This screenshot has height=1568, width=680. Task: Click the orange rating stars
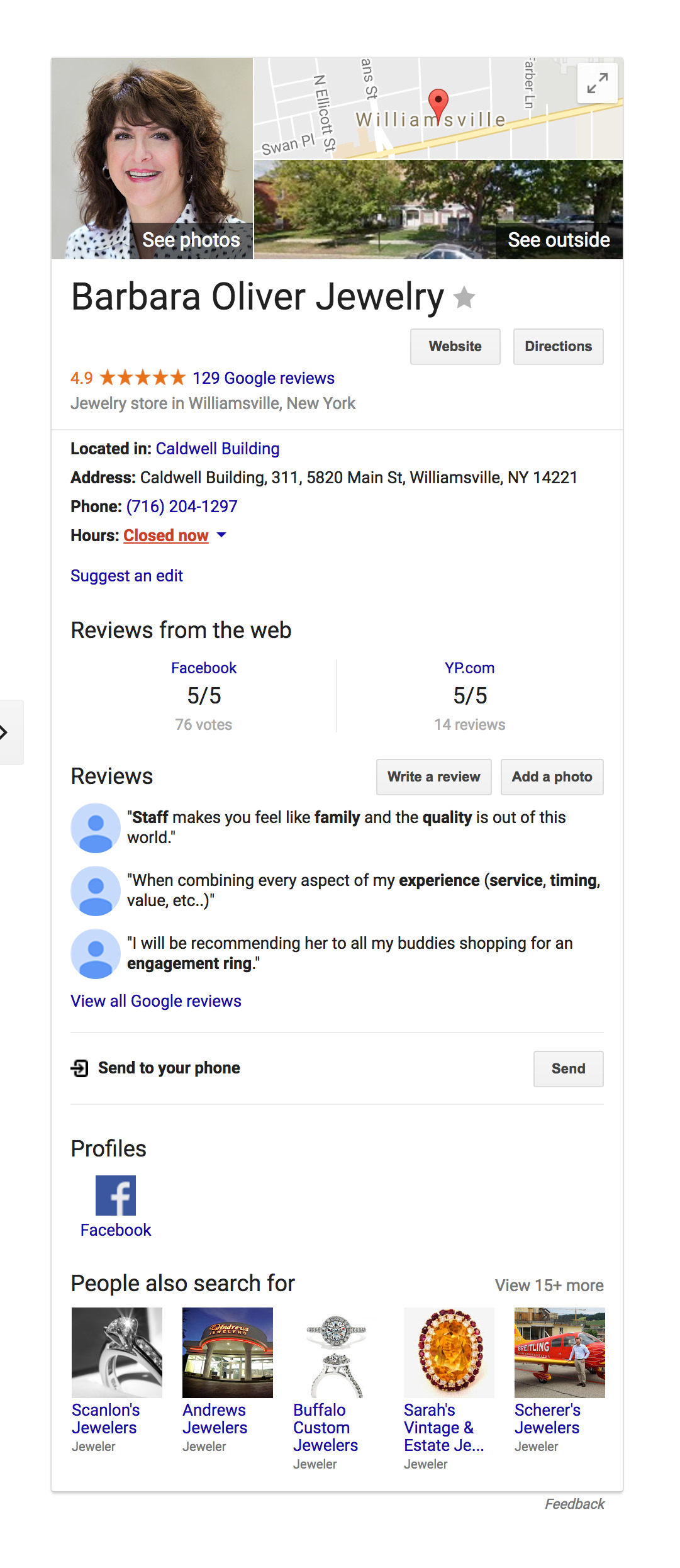(143, 378)
